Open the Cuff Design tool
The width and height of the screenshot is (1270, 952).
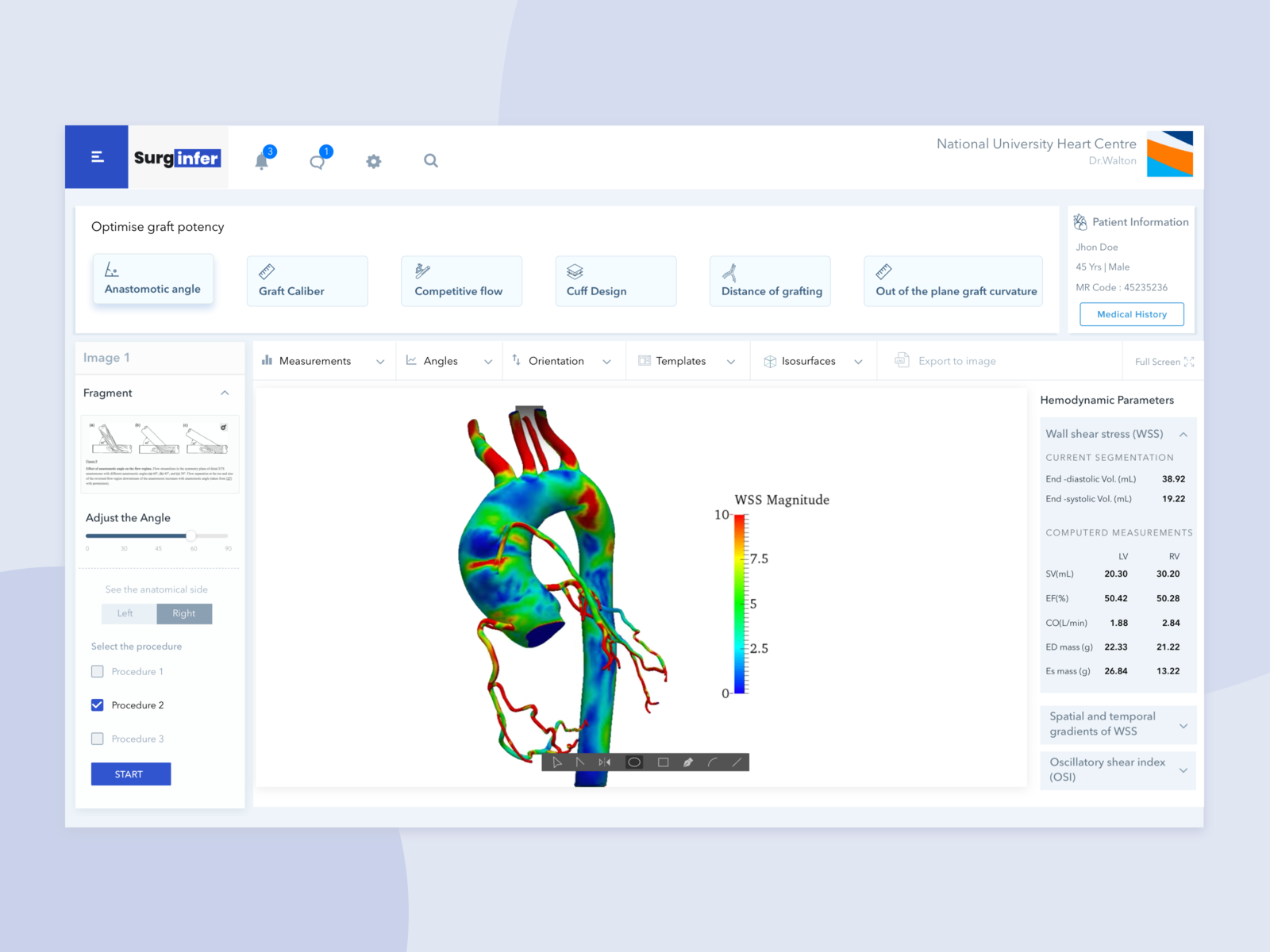[615, 281]
